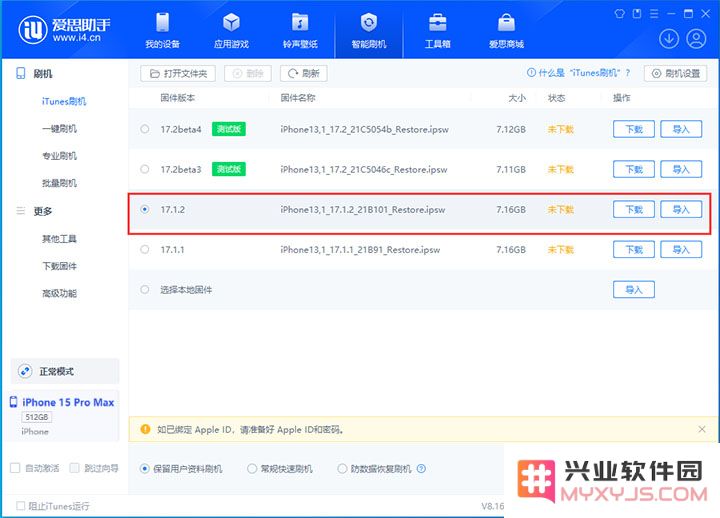720x518 pixels.
Task: Enable the 跳过向导 checkbox
Action: 74,468
